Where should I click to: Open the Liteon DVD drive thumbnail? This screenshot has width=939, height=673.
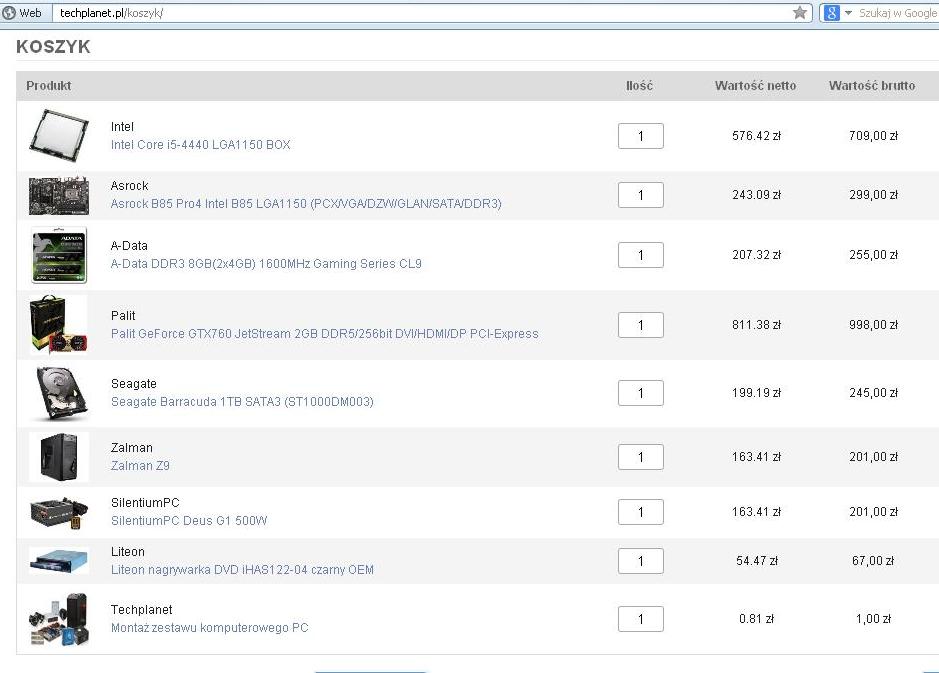pos(59,561)
